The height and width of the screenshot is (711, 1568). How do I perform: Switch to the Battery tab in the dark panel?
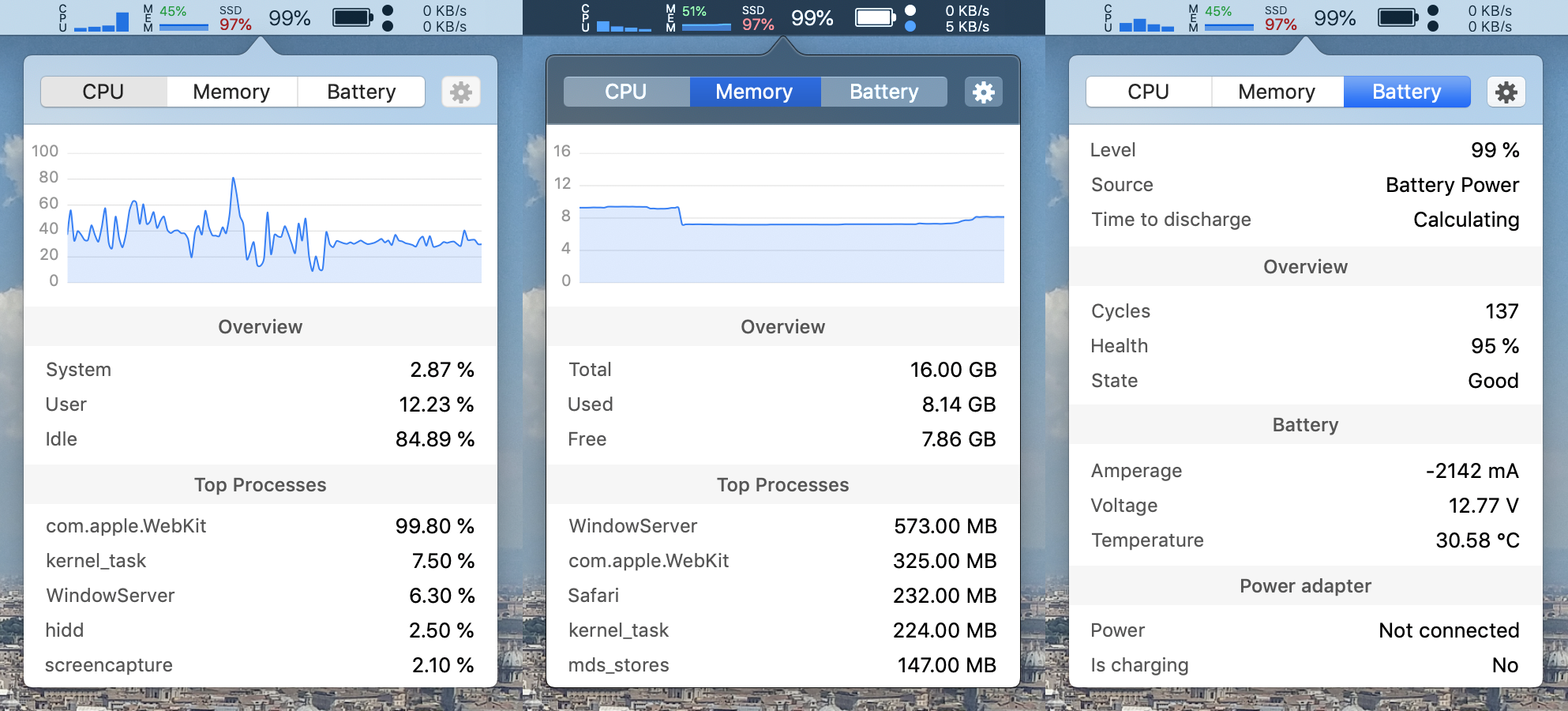883,92
